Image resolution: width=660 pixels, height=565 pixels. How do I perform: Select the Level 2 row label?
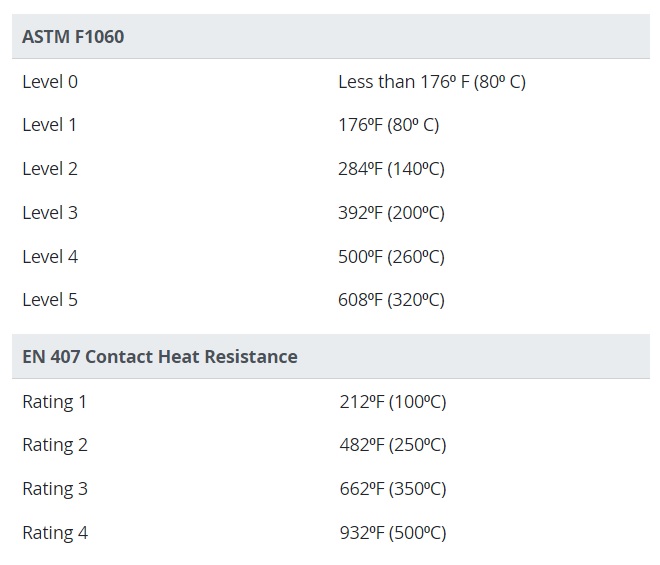tap(50, 169)
